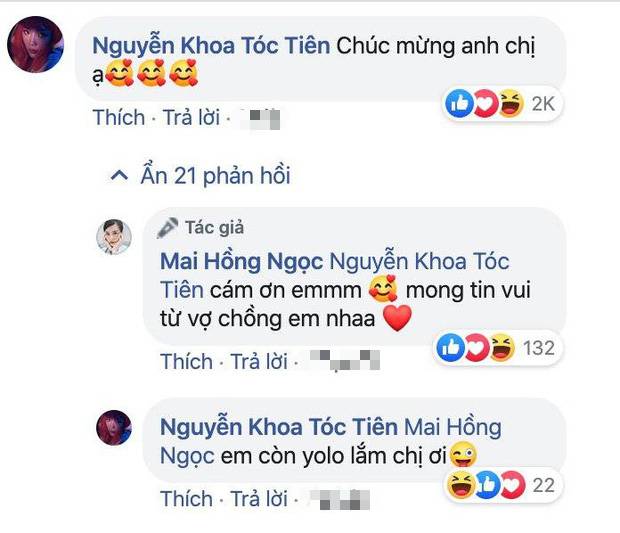Reply to the top comment (Trả lời)
This screenshot has width=620, height=533.
coord(191,118)
